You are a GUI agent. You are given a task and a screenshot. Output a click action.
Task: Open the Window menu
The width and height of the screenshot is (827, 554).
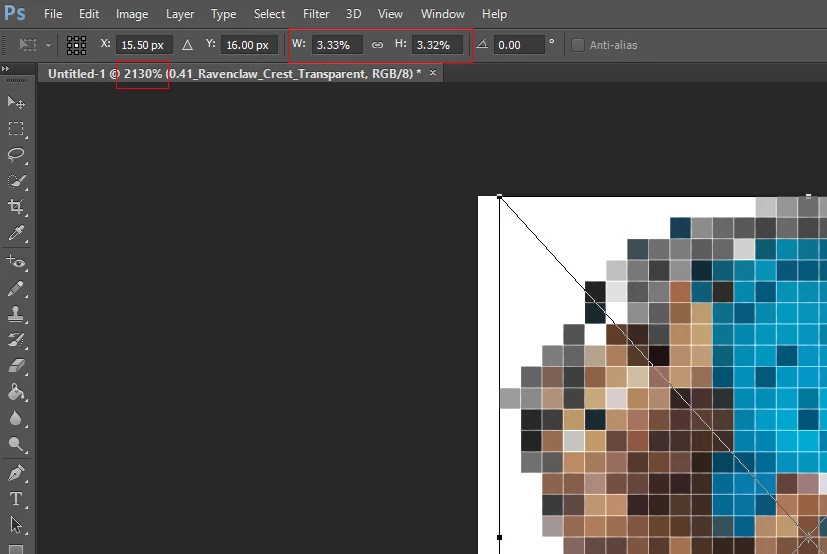click(443, 14)
